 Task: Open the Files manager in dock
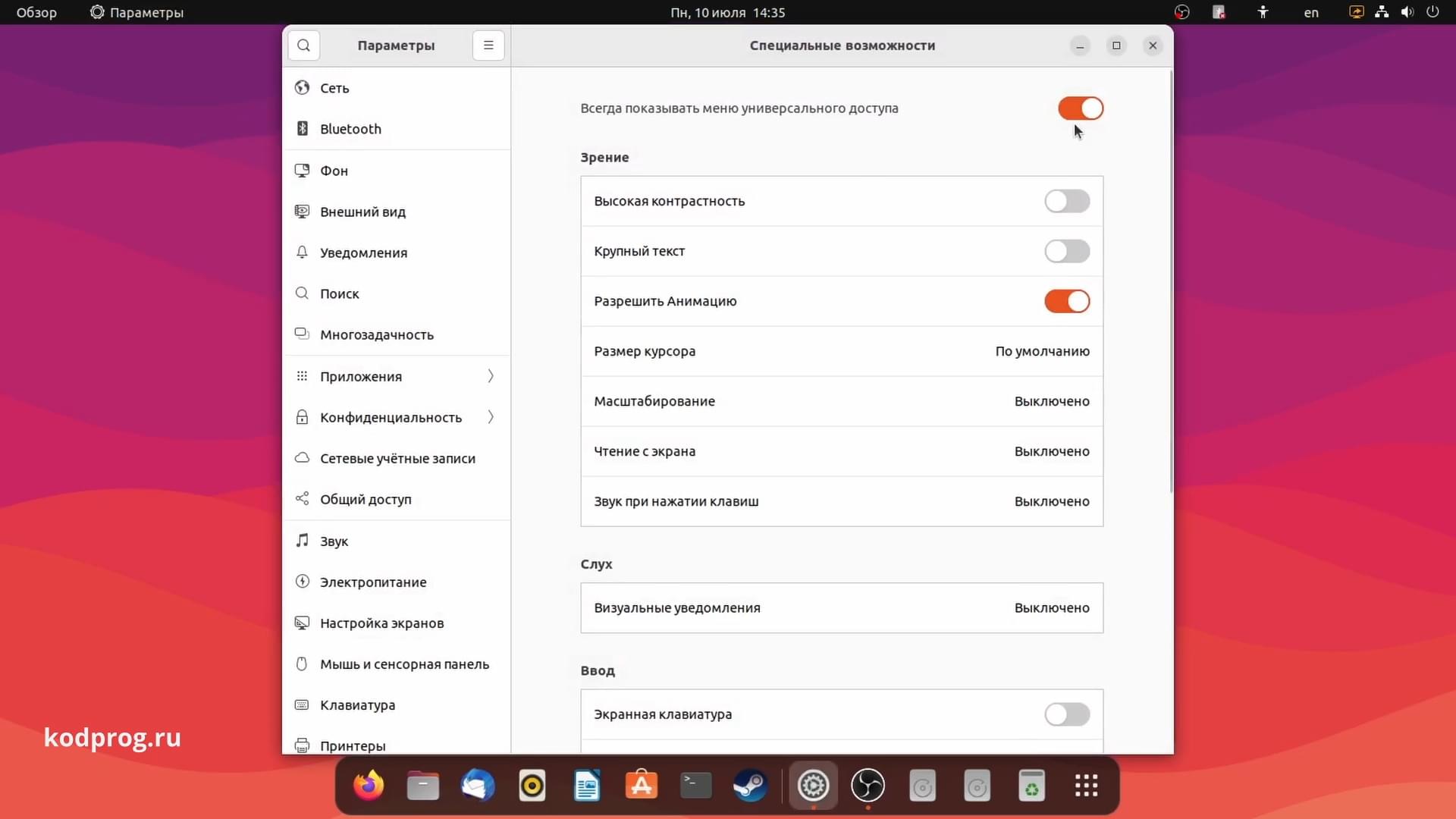point(423,786)
